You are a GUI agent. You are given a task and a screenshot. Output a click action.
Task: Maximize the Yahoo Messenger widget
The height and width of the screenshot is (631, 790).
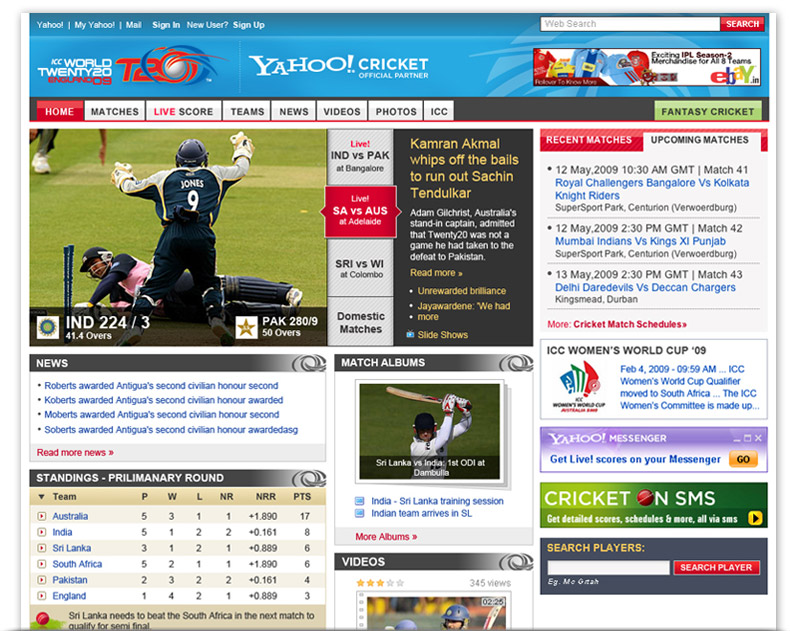pos(748,438)
